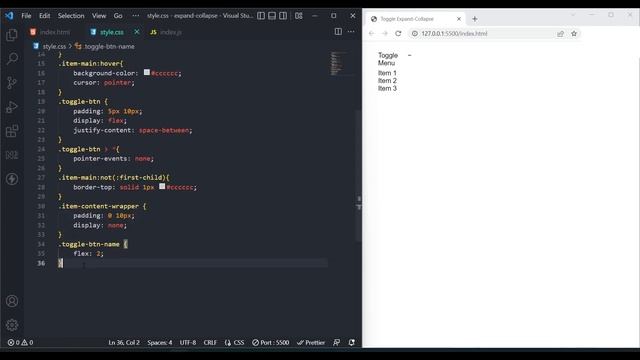Change line ending via CRLF
The width and height of the screenshot is (640, 360).
210,342
